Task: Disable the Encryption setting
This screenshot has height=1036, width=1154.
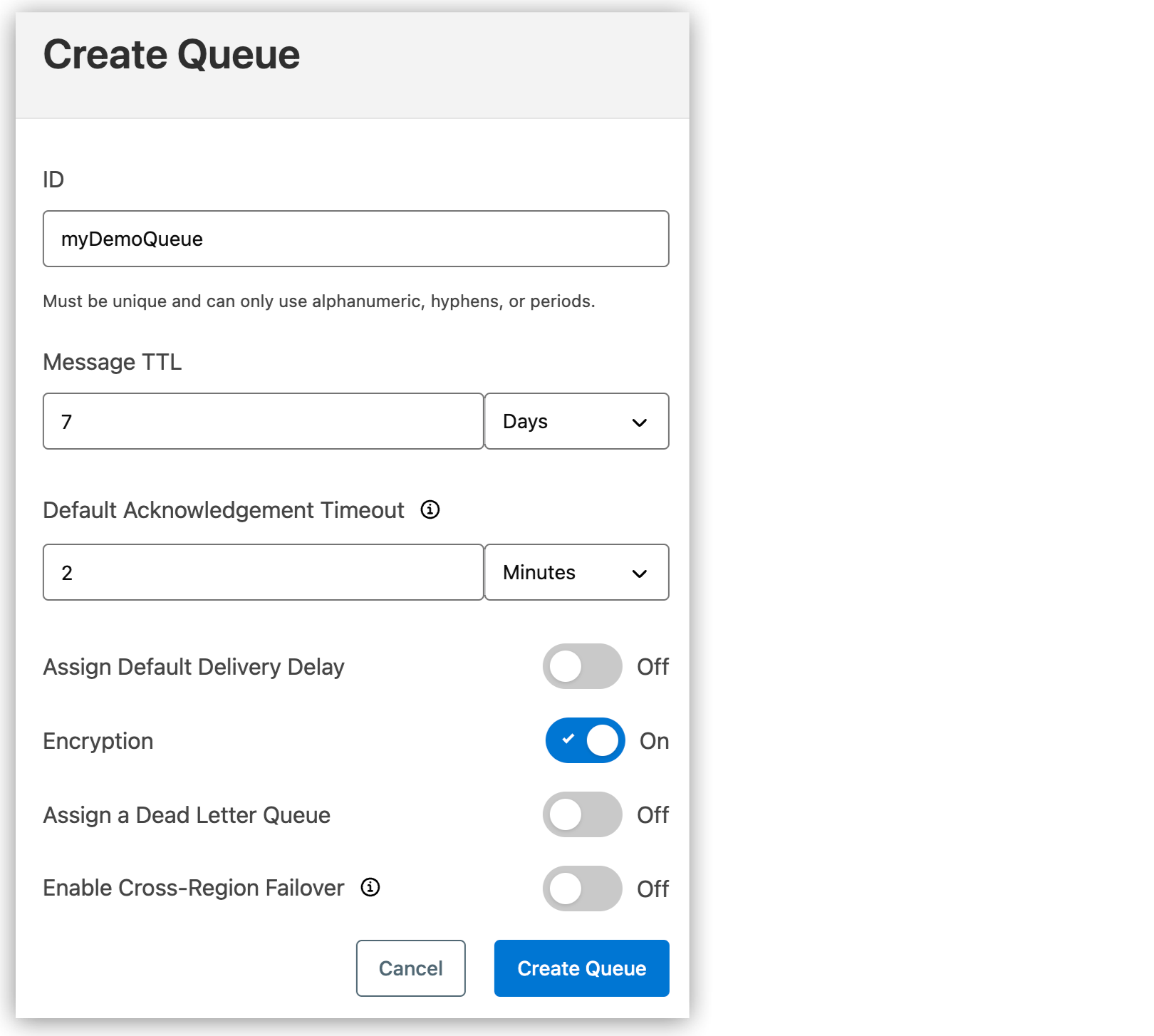Action: pyautogui.click(x=584, y=740)
